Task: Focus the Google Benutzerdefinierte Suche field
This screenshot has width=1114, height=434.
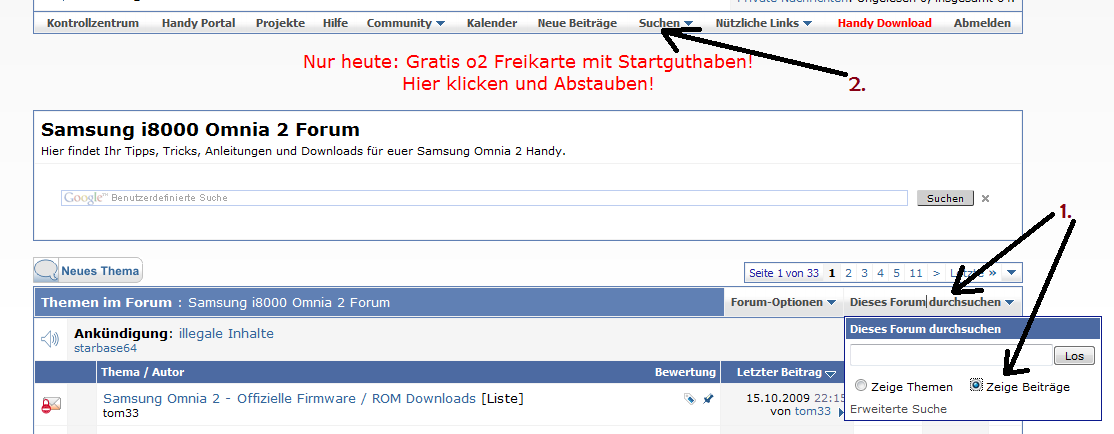Action: pyautogui.click(x=485, y=197)
